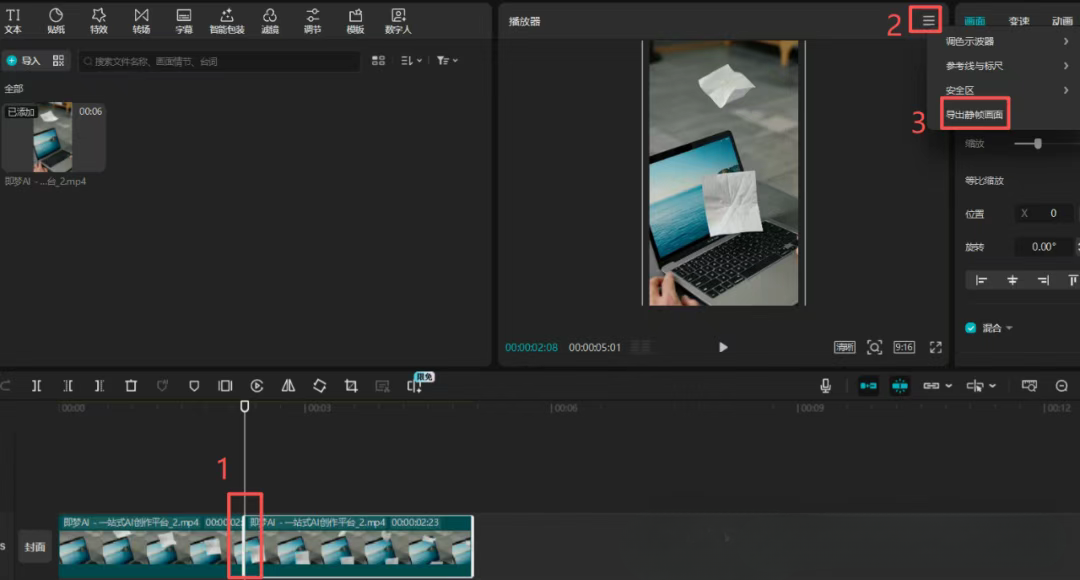
Task: Click the delete (trash) icon in timeline toolbar
Action: click(131, 385)
